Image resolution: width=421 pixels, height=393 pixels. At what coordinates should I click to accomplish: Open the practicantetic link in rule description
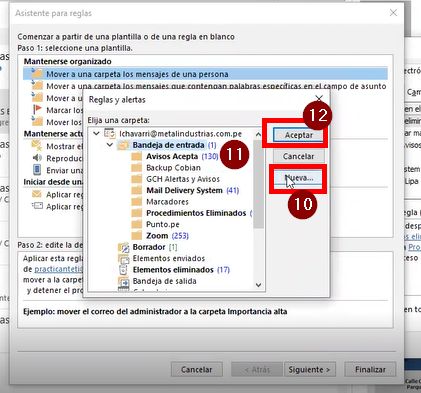pyautogui.click(x=58, y=269)
